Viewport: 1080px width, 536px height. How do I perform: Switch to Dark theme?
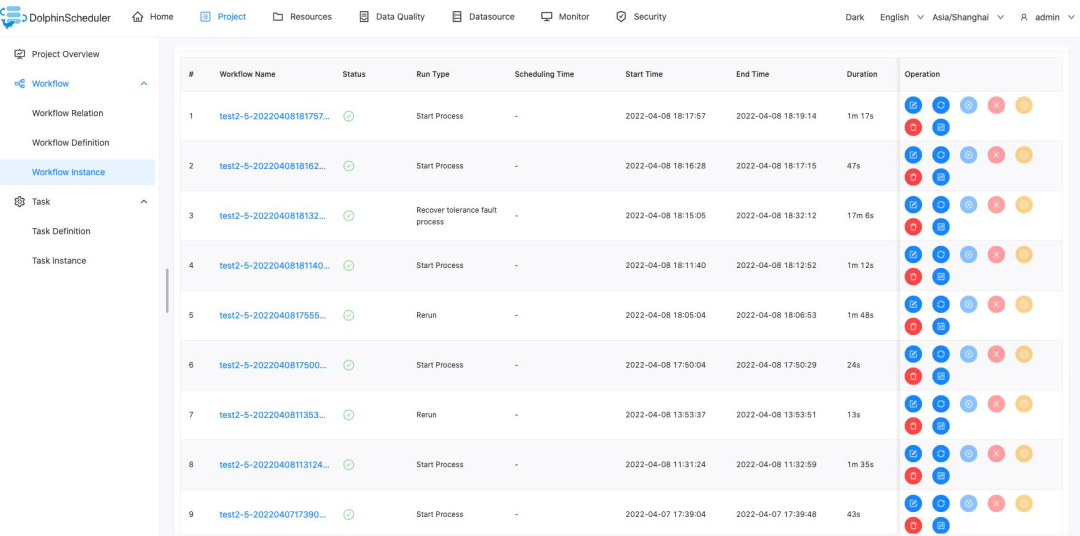(854, 17)
